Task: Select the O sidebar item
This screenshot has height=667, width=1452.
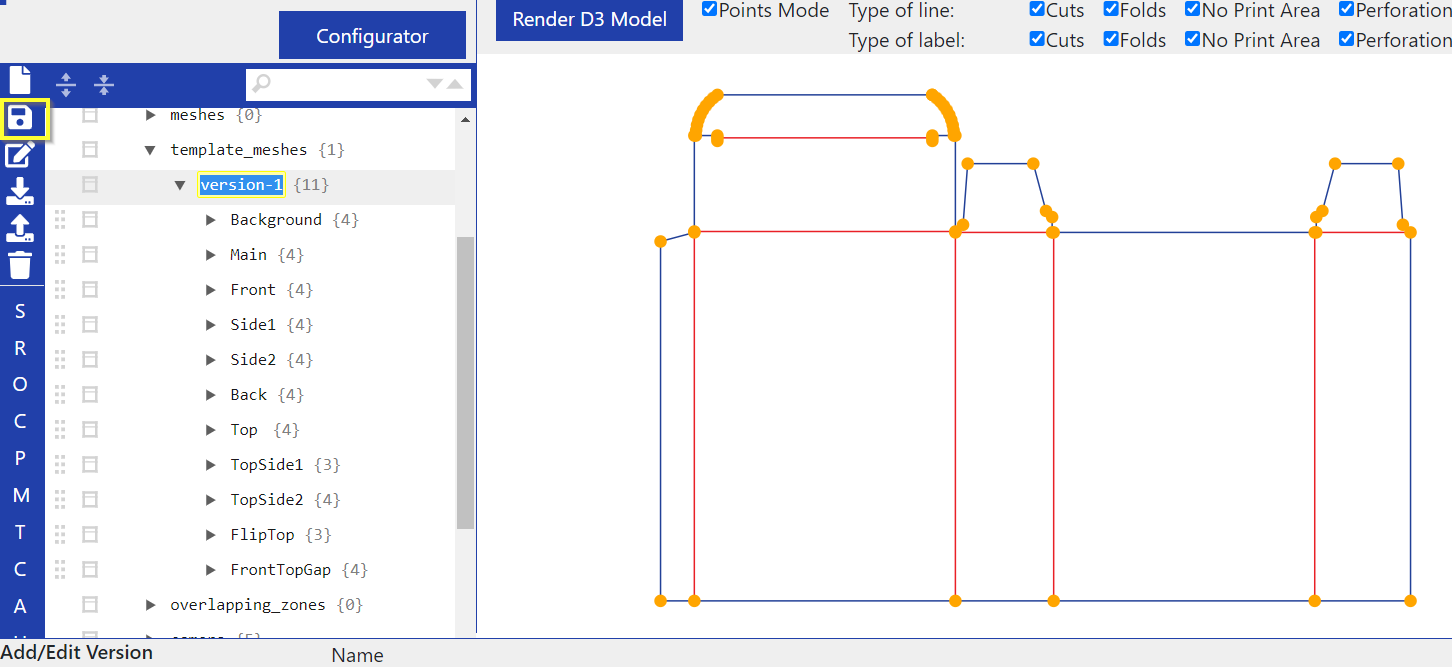Action: (x=20, y=385)
